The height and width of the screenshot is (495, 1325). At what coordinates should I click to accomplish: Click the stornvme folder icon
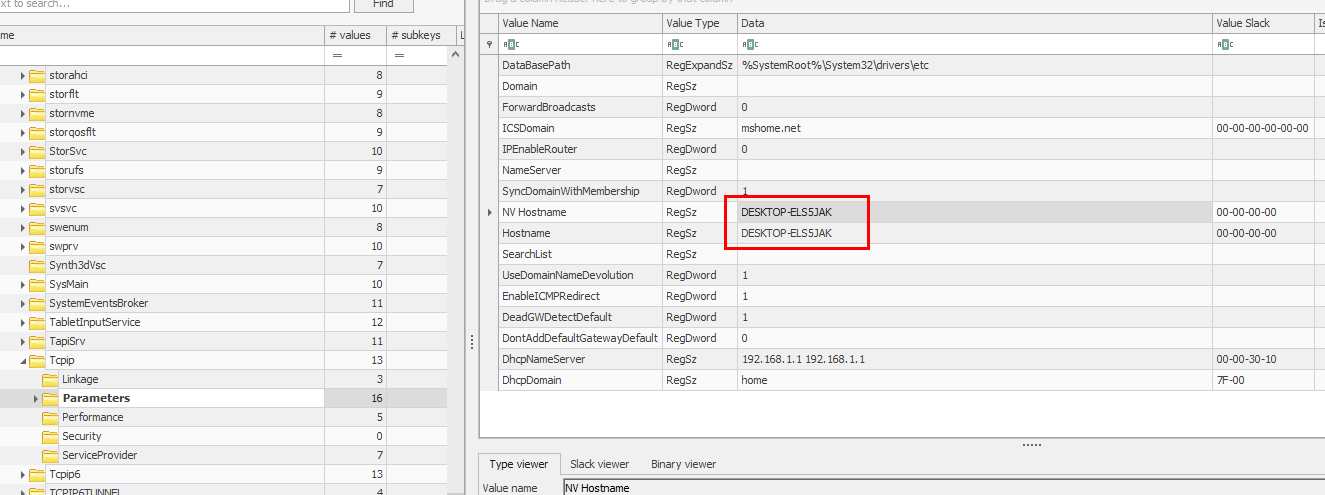tap(37, 114)
